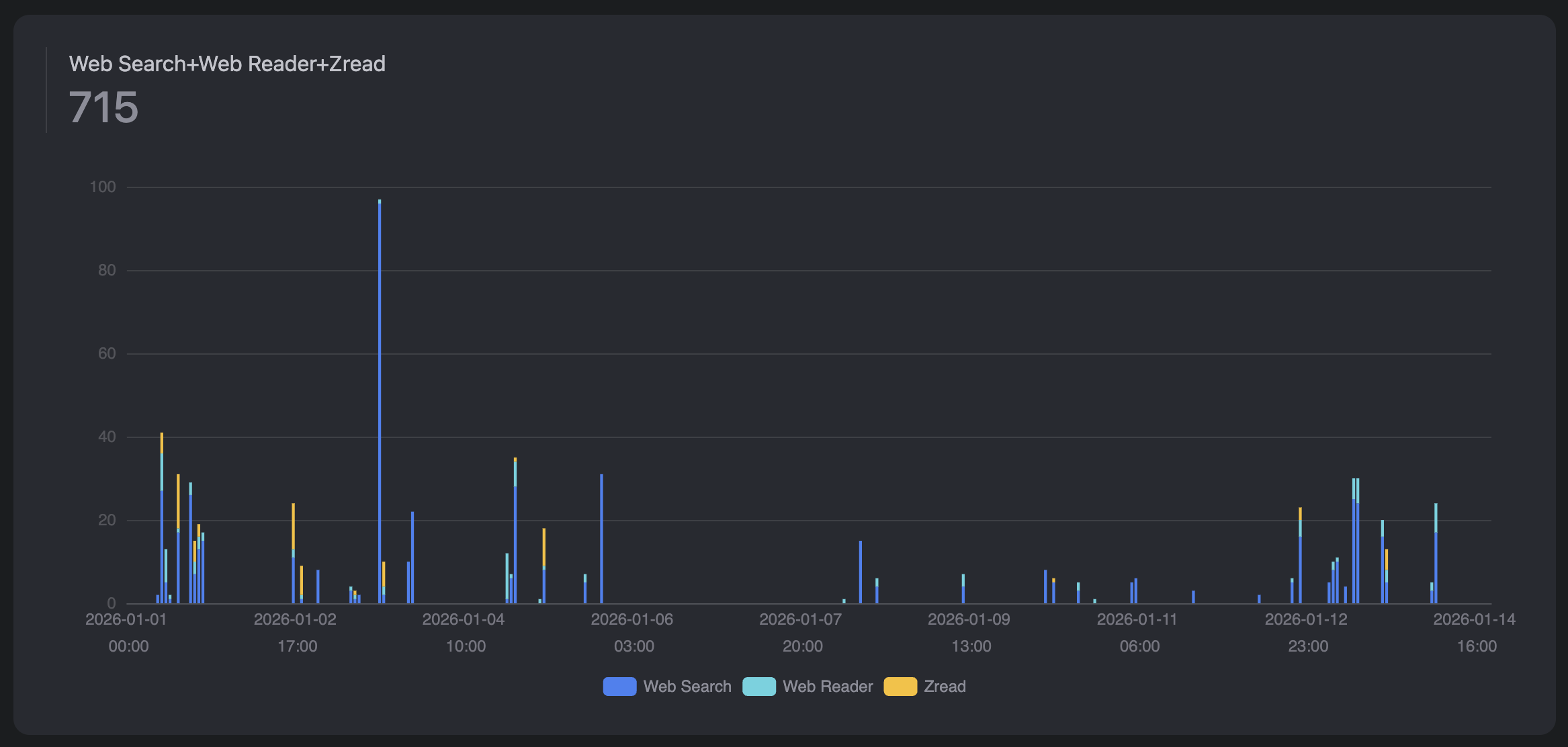
Task: Click the rightmost tall bar before 2026-01-14
Action: (x=1436, y=564)
